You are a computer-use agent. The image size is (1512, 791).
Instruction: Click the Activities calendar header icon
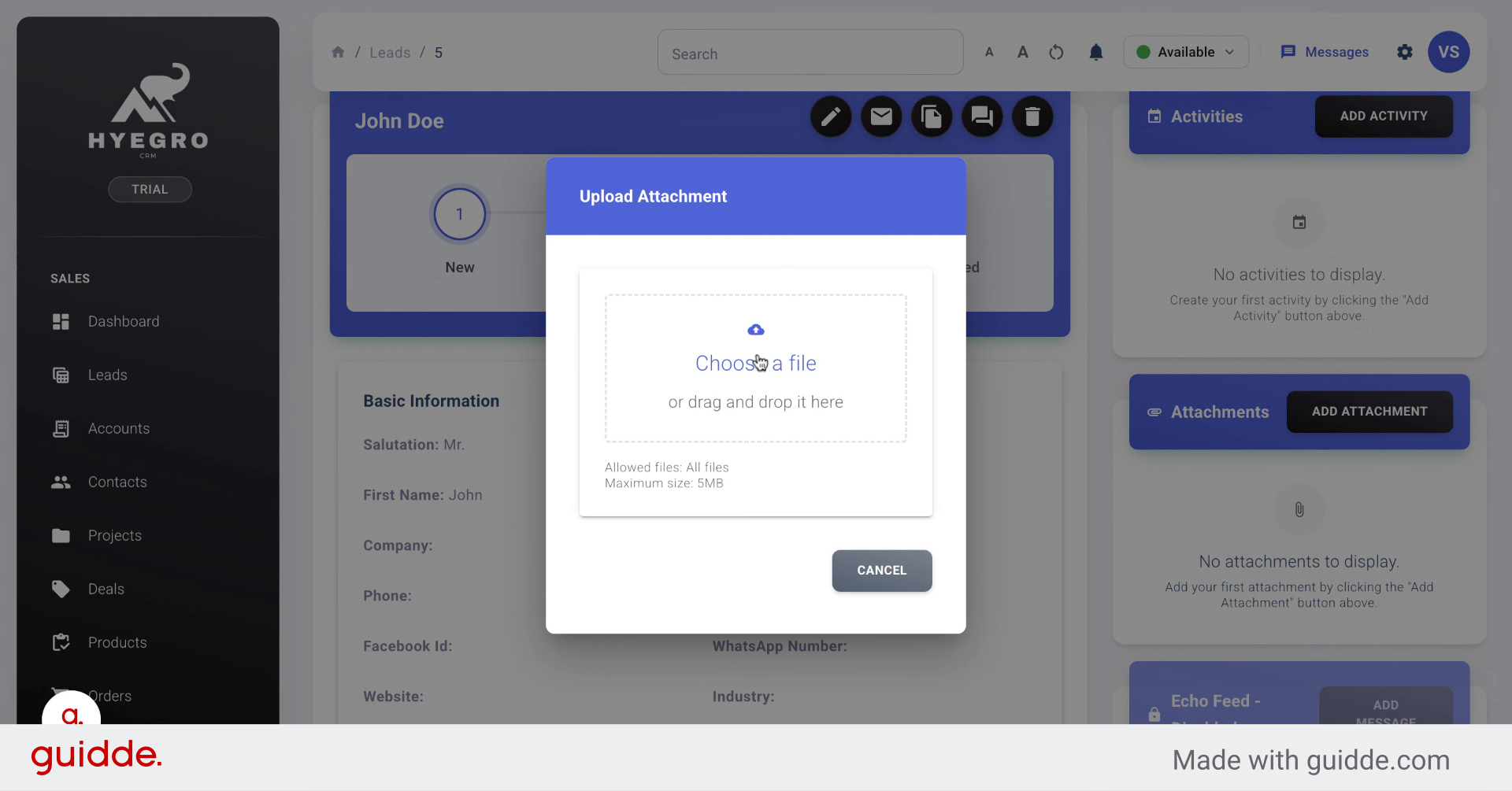tap(1154, 116)
